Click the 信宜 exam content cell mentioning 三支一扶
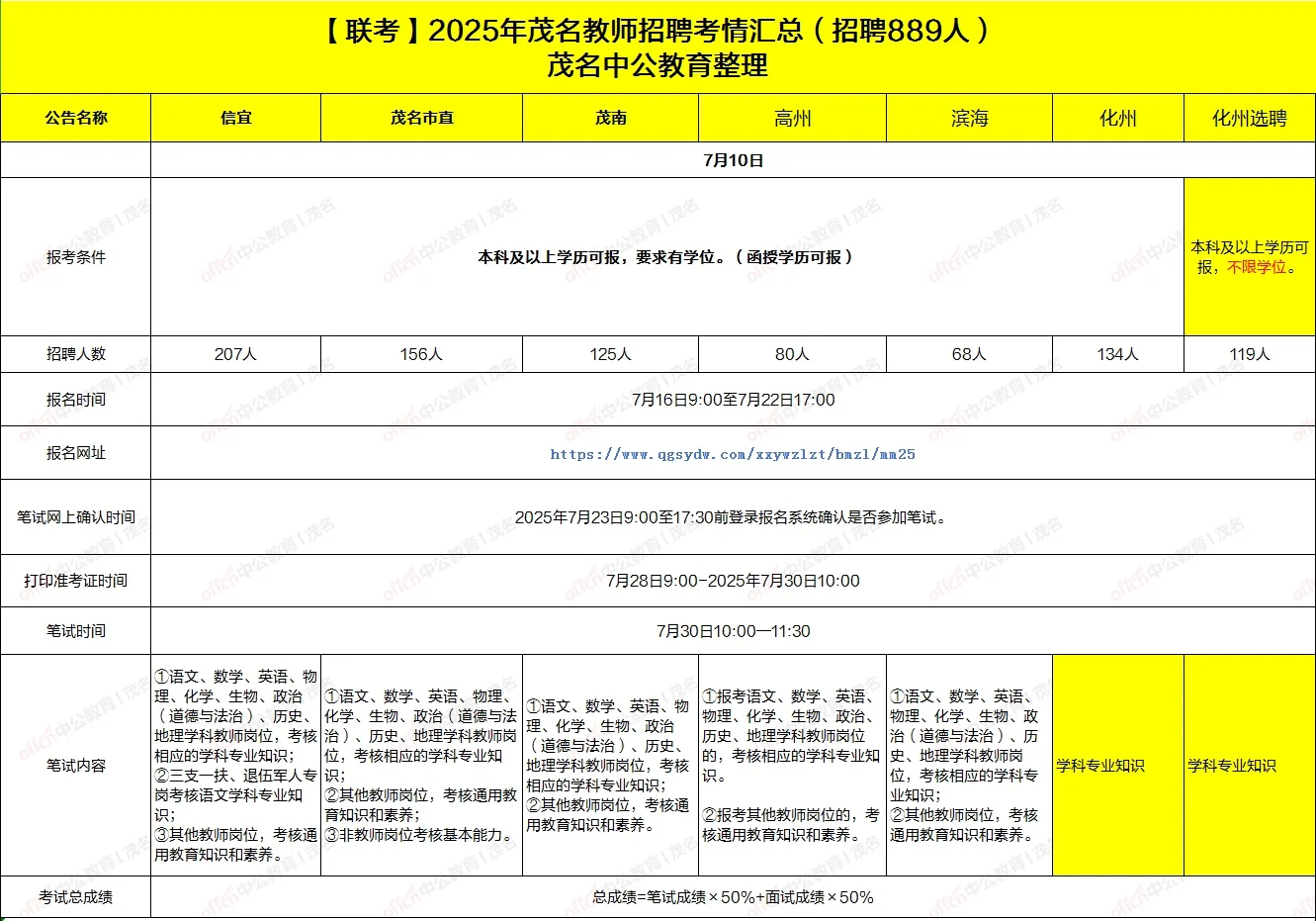The width and height of the screenshot is (1316, 921). tap(236, 766)
